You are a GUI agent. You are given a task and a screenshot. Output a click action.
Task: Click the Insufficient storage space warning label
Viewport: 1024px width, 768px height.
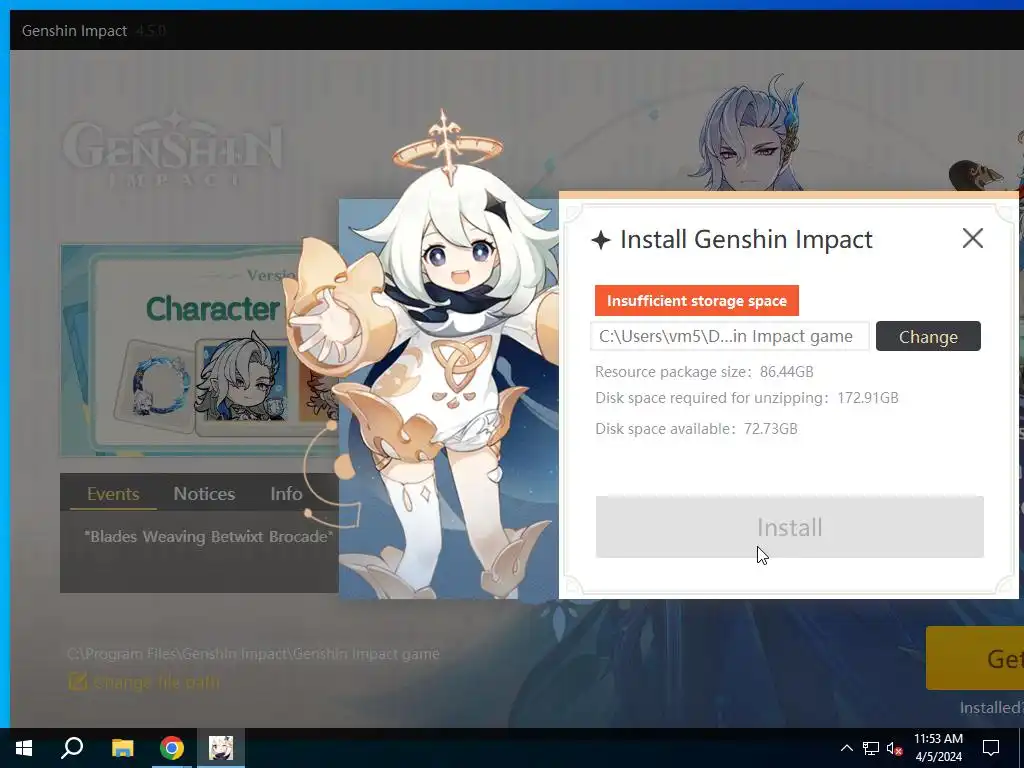[x=697, y=300]
